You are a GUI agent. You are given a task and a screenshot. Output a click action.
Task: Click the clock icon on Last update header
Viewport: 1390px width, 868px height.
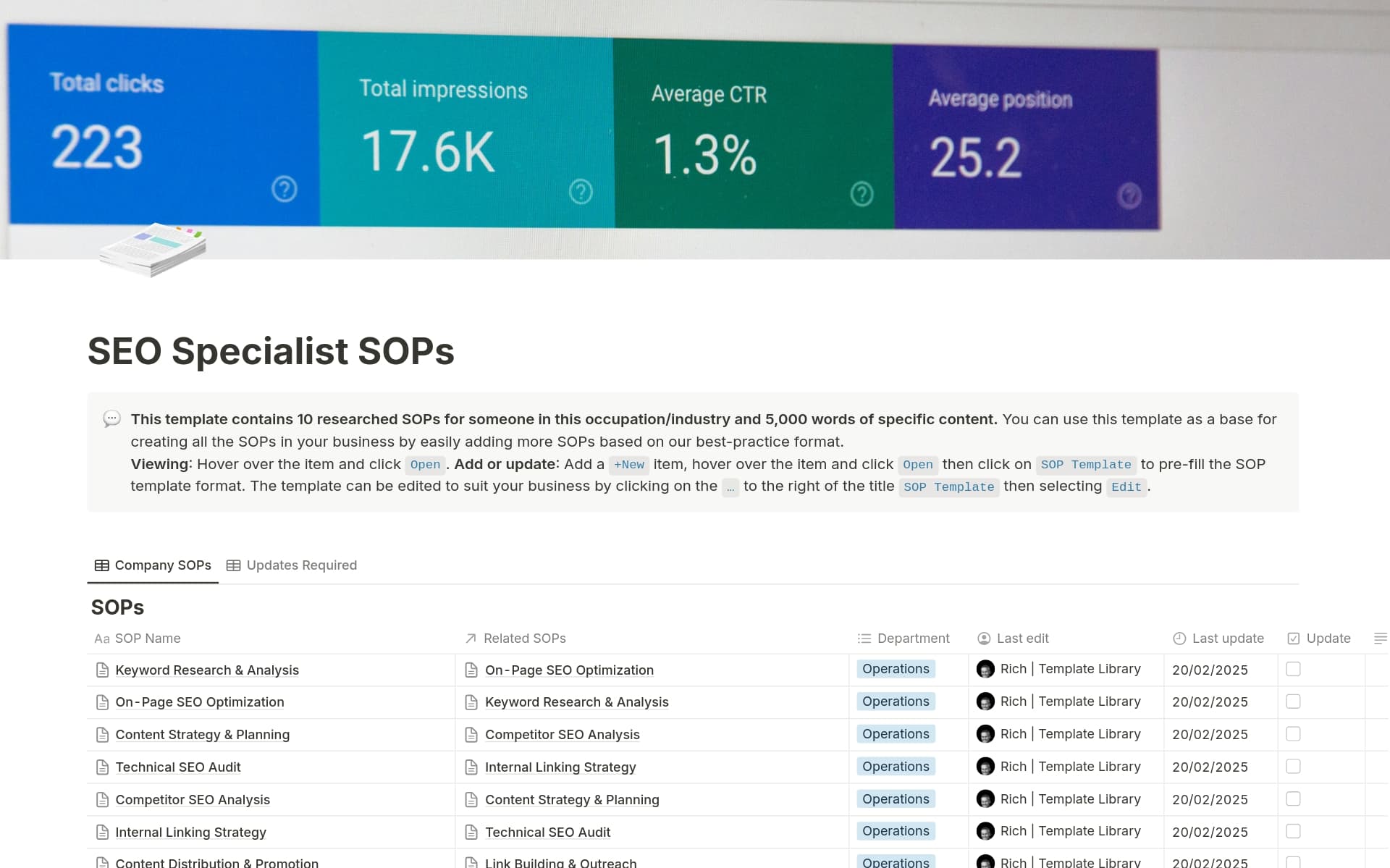(1178, 638)
